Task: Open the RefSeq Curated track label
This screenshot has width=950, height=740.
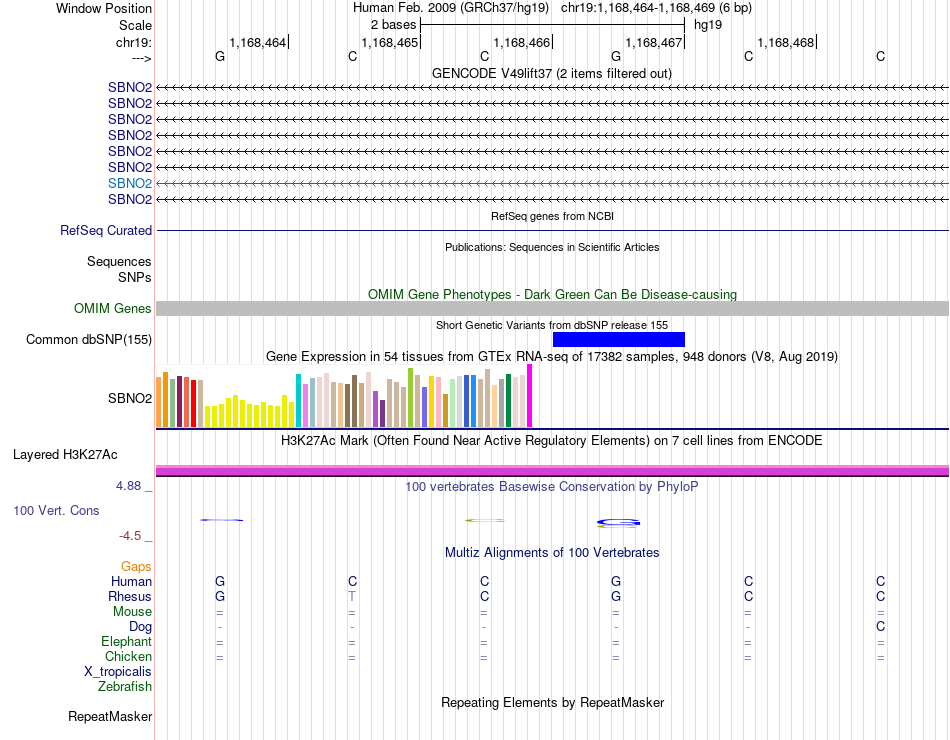Action: [x=106, y=230]
